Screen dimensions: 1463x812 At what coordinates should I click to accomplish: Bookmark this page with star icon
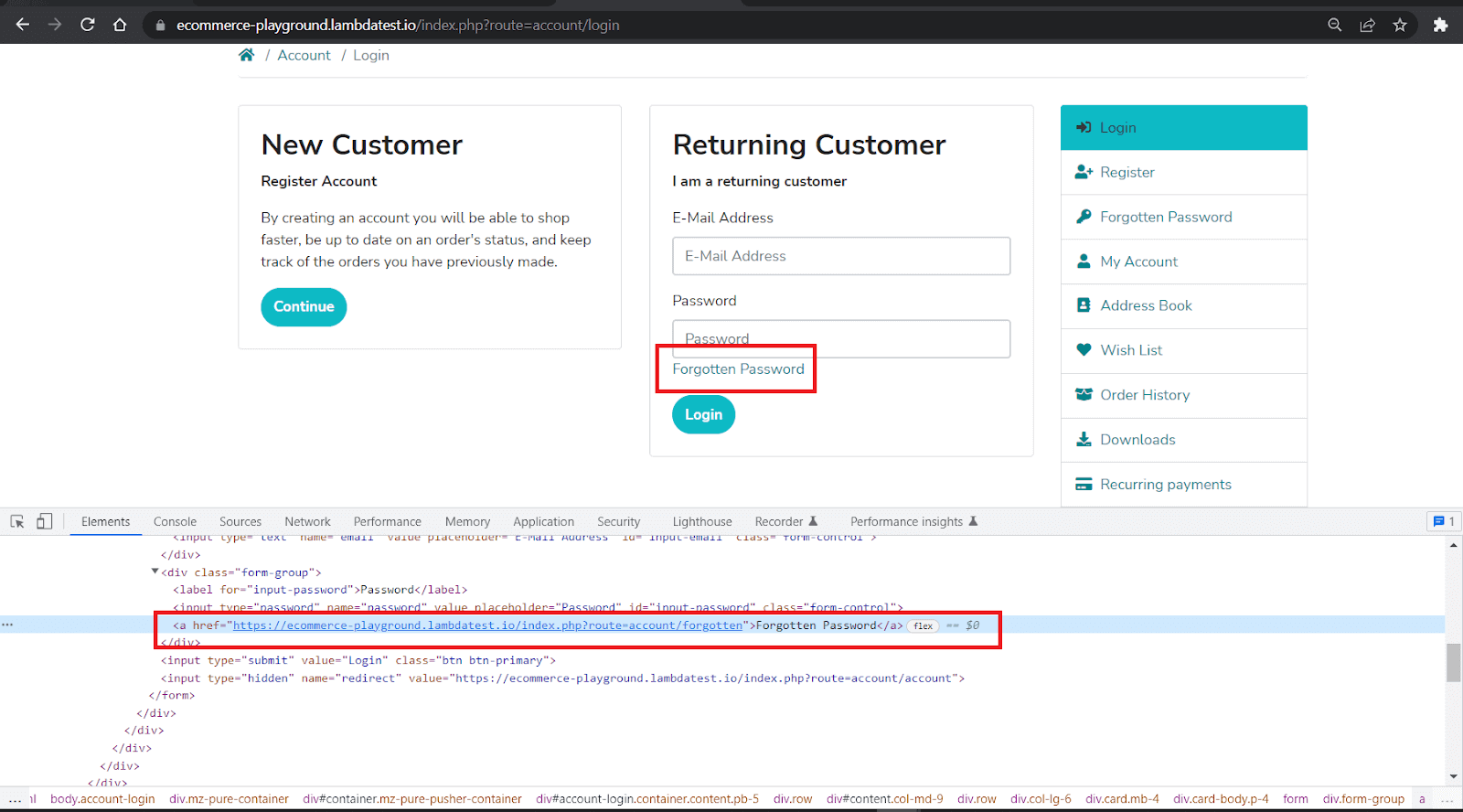tap(1400, 25)
